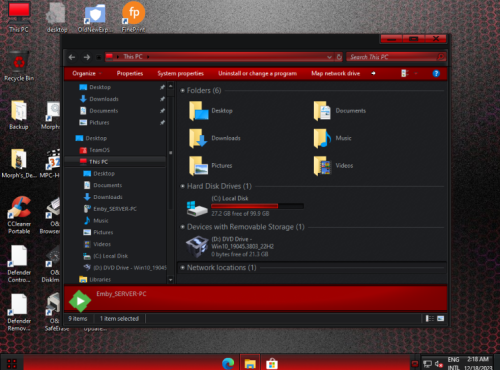
Task: Select (C:) Local Disk in navigation pane
Action: [x=105, y=256]
